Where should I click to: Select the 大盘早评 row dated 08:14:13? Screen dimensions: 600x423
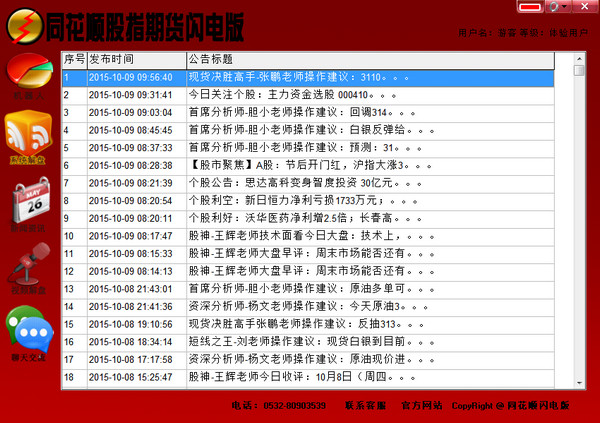coord(308,271)
